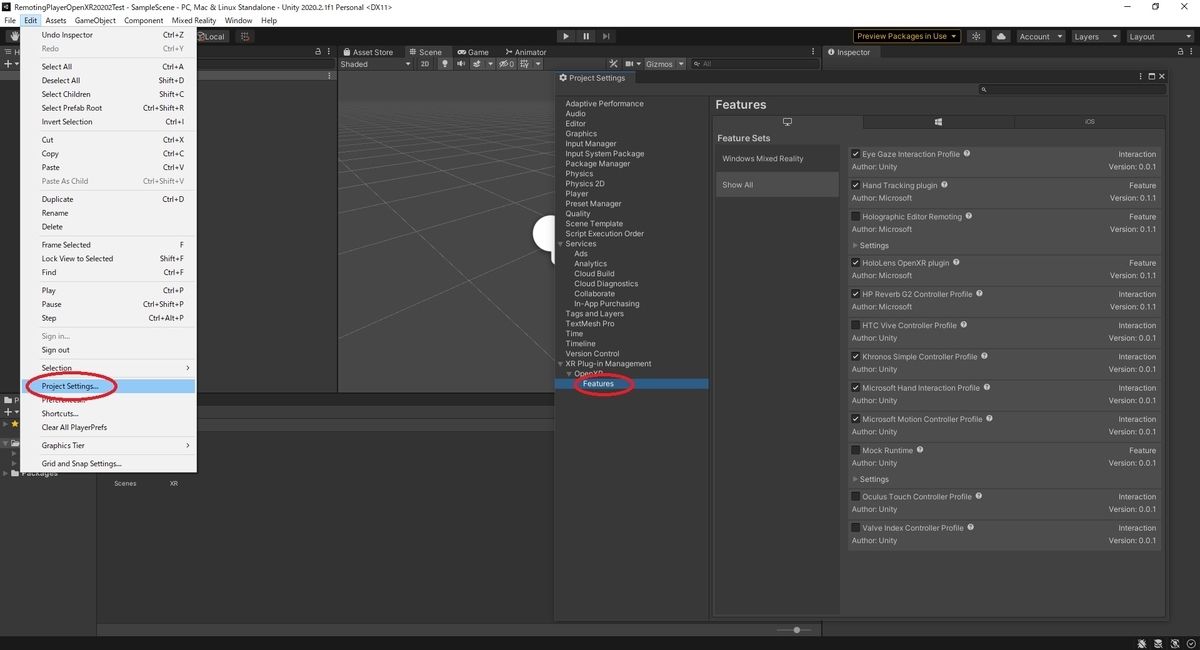The width and height of the screenshot is (1200, 650).
Task: Select Features under OpenXR in settings tree
Action: click(x=632, y=384)
